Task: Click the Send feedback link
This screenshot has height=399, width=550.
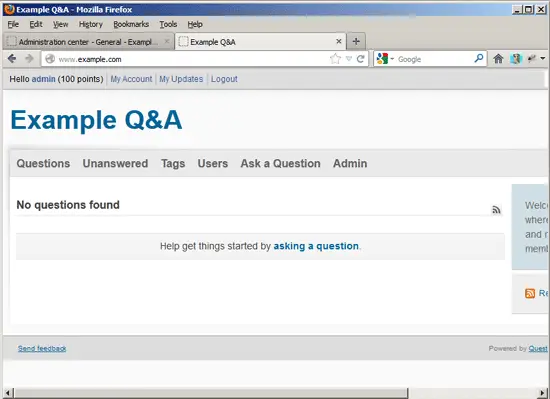Action: 42,348
